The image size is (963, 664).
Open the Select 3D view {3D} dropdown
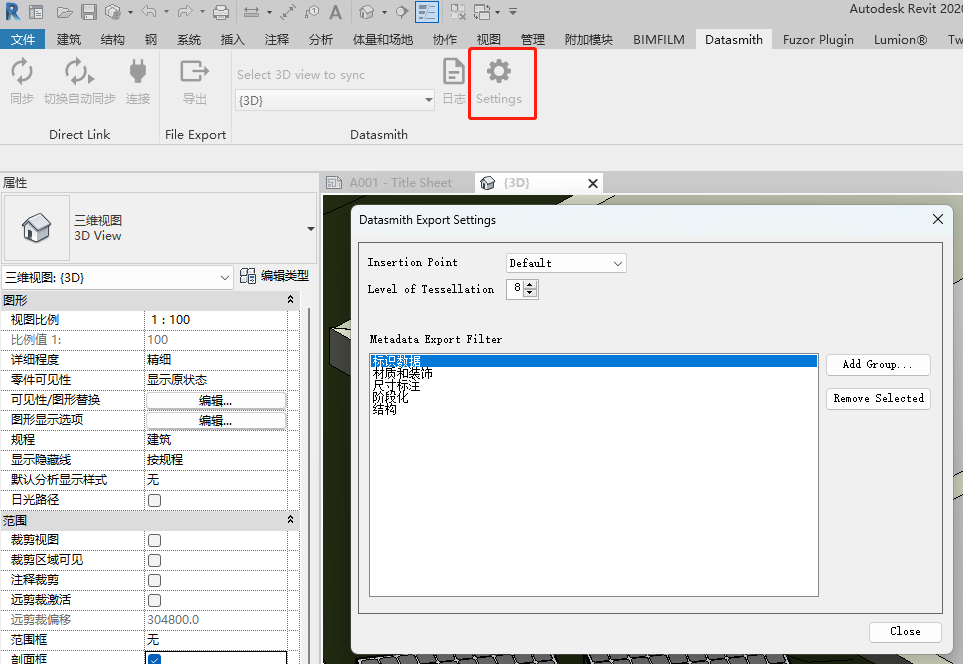(335, 100)
